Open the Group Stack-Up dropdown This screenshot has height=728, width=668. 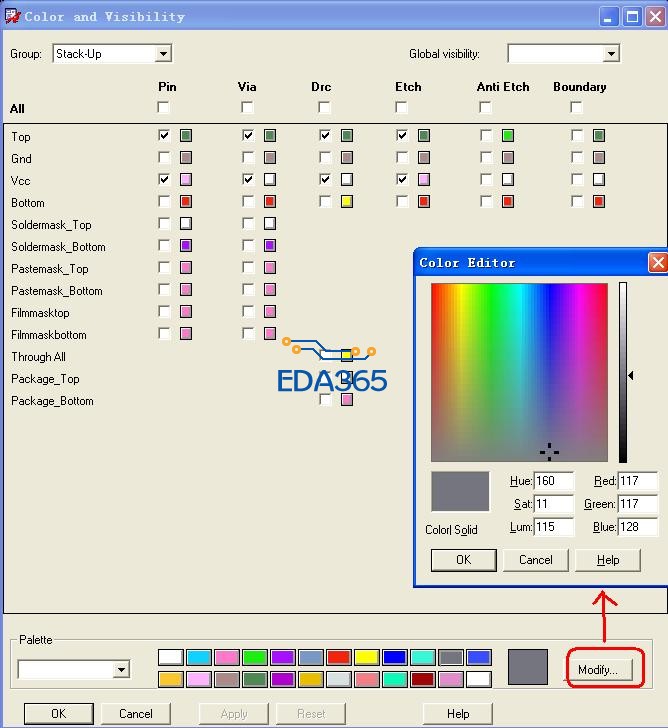[163, 54]
